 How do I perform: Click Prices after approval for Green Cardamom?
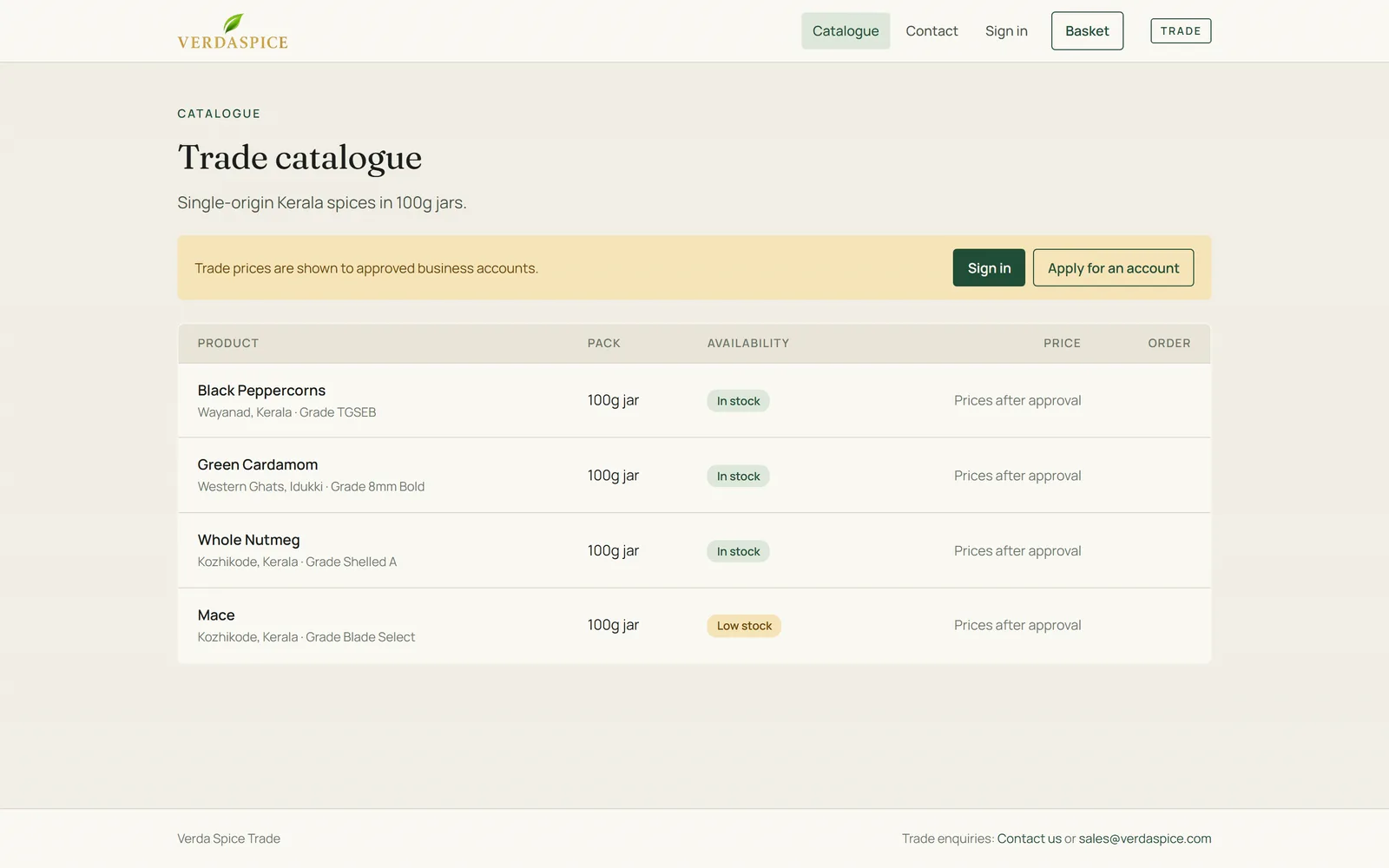[x=1017, y=476]
